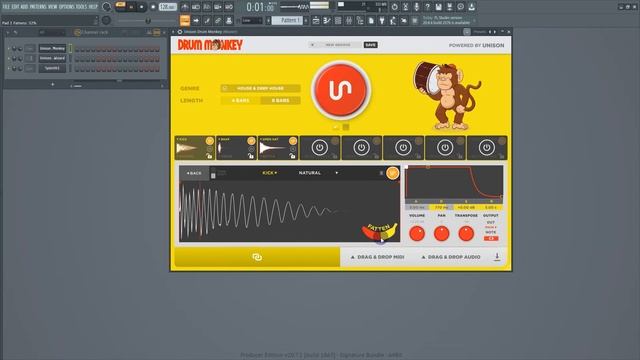This screenshot has width=640, height=360.
Task: Open the OUTPUT note selector
Action: 491,238
